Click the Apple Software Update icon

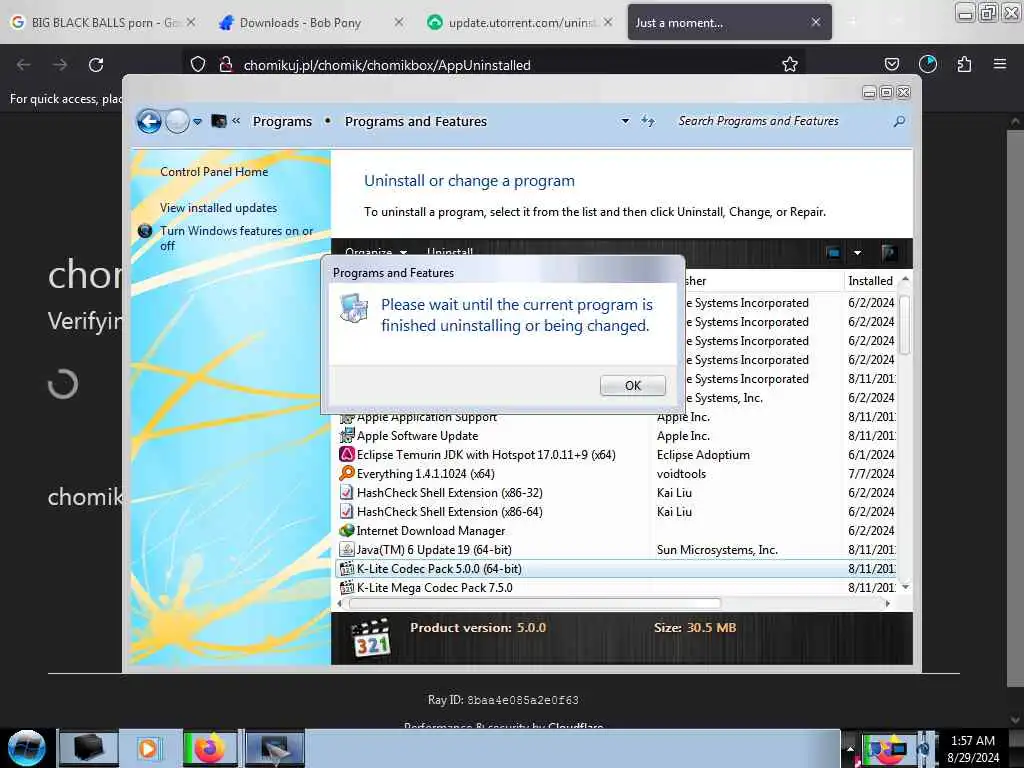(347, 435)
